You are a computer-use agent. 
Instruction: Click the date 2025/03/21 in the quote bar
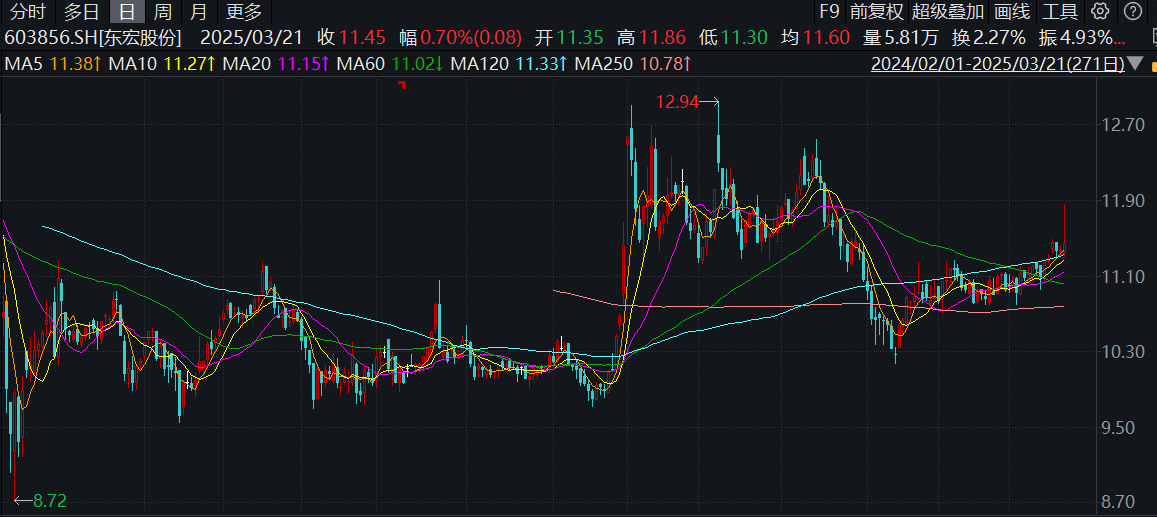252,37
